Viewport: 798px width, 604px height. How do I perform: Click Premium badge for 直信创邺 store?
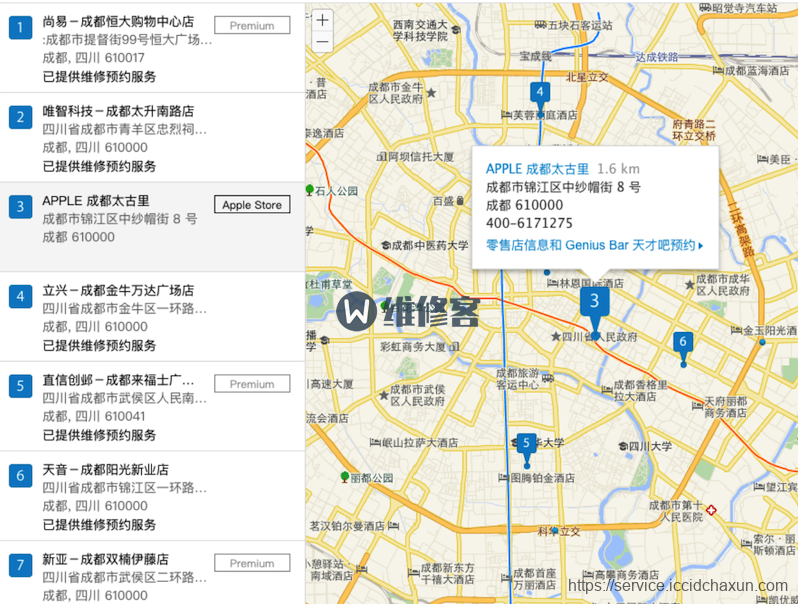pos(252,384)
